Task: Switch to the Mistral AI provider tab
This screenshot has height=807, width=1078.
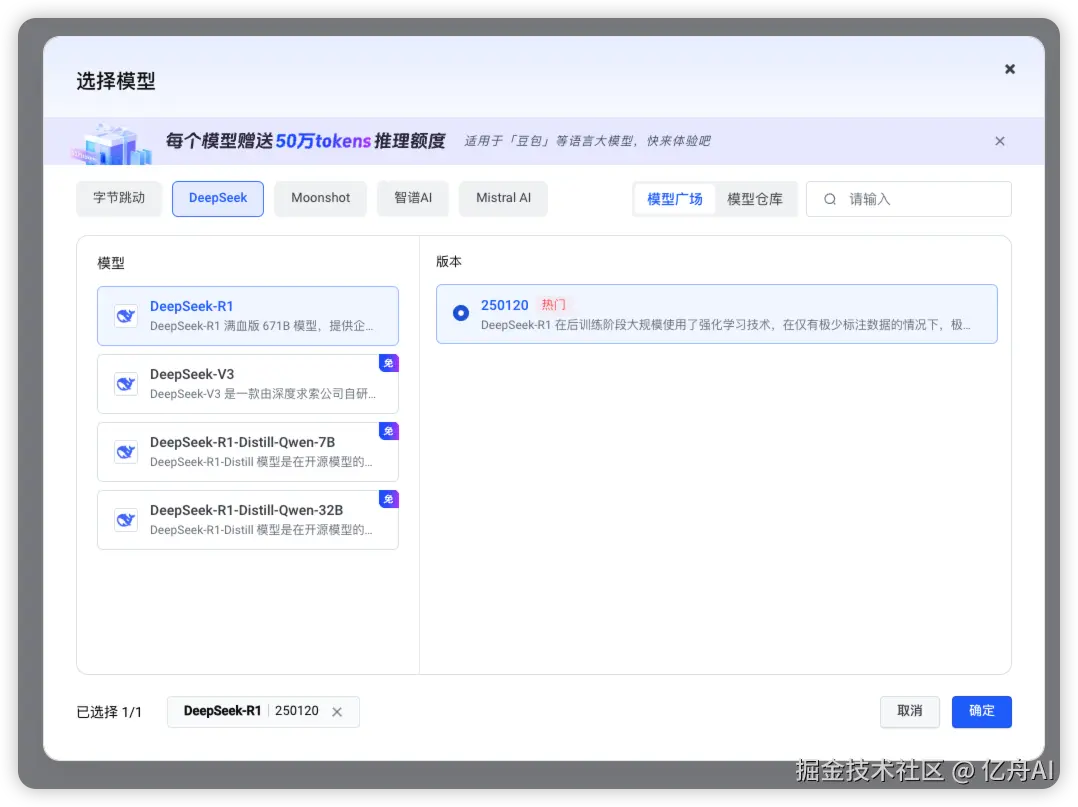Action: 503,198
